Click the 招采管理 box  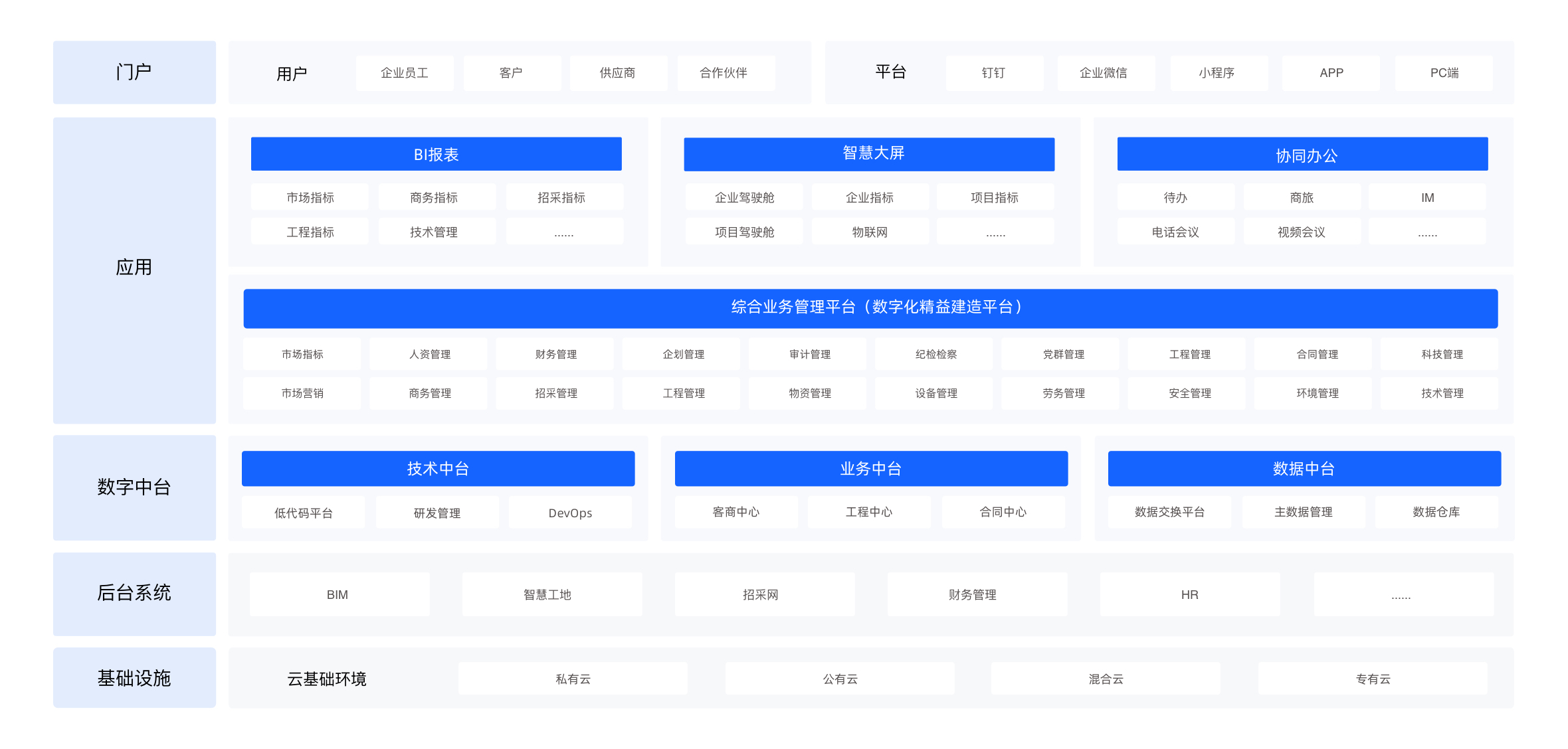(x=555, y=393)
